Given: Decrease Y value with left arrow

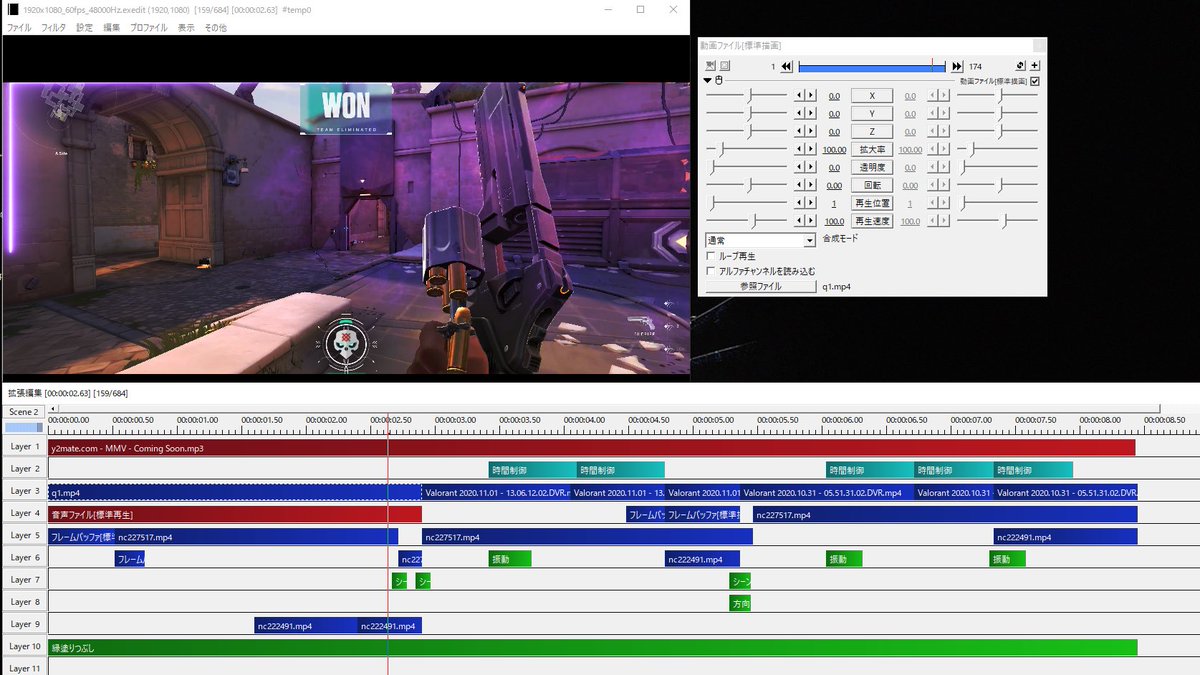Looking at the screenshot, I should 799,114.
